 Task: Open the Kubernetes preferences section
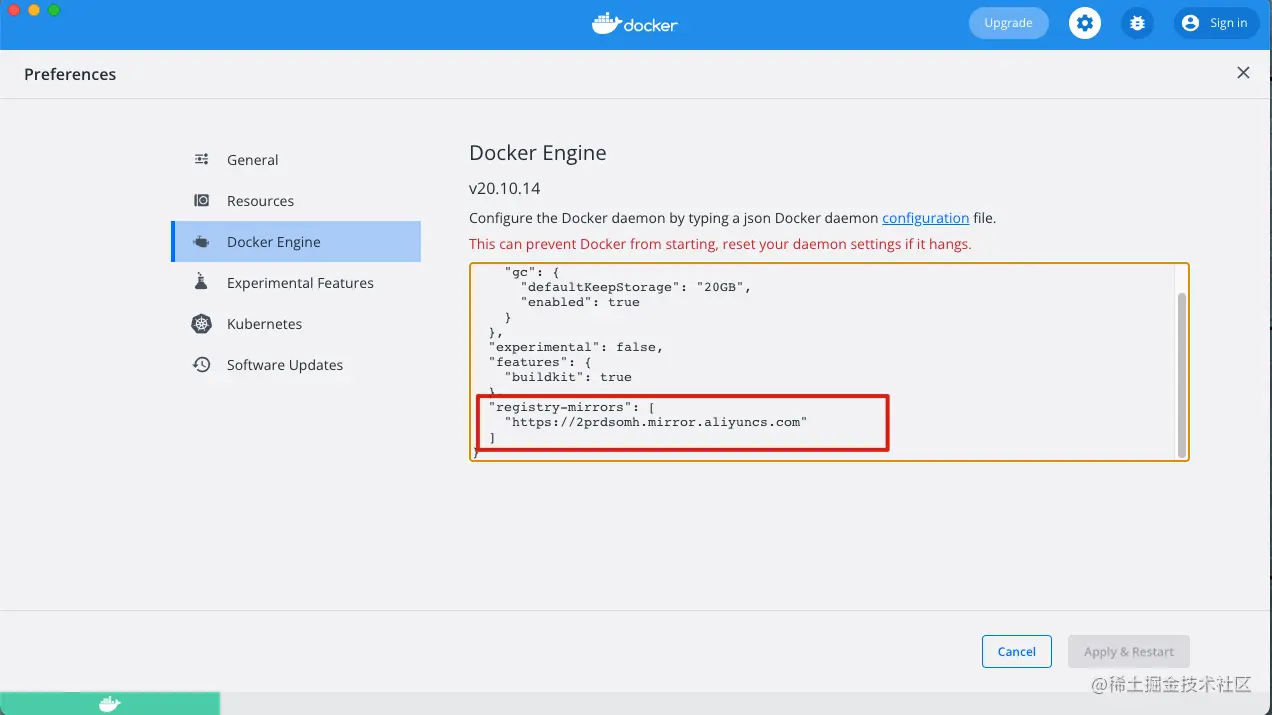[x=296, y=324]
